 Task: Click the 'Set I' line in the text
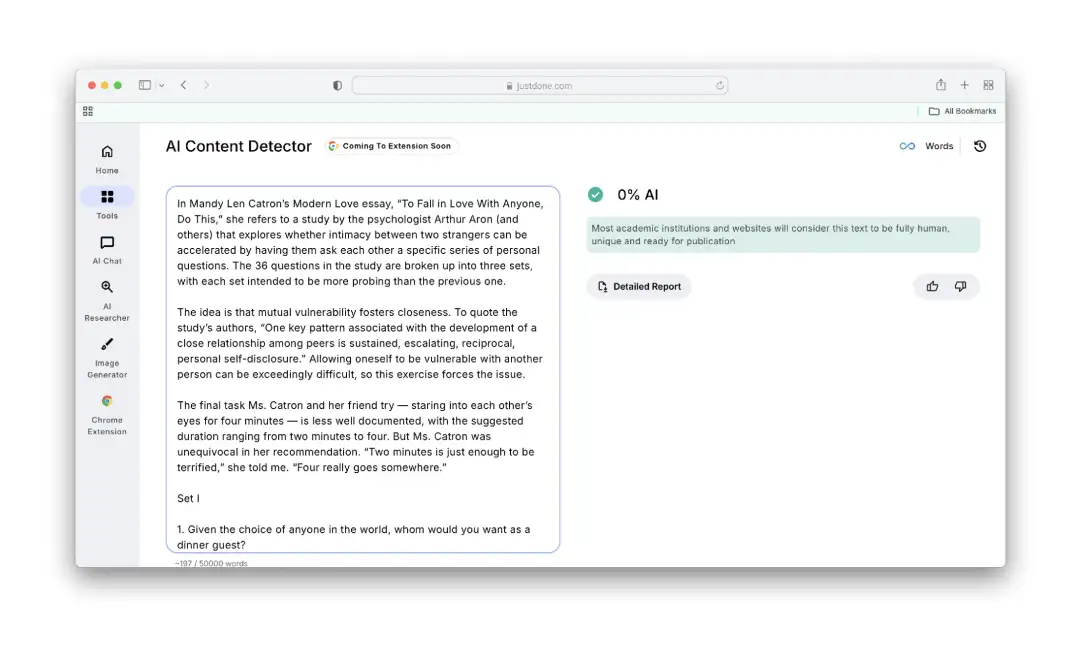188,498
